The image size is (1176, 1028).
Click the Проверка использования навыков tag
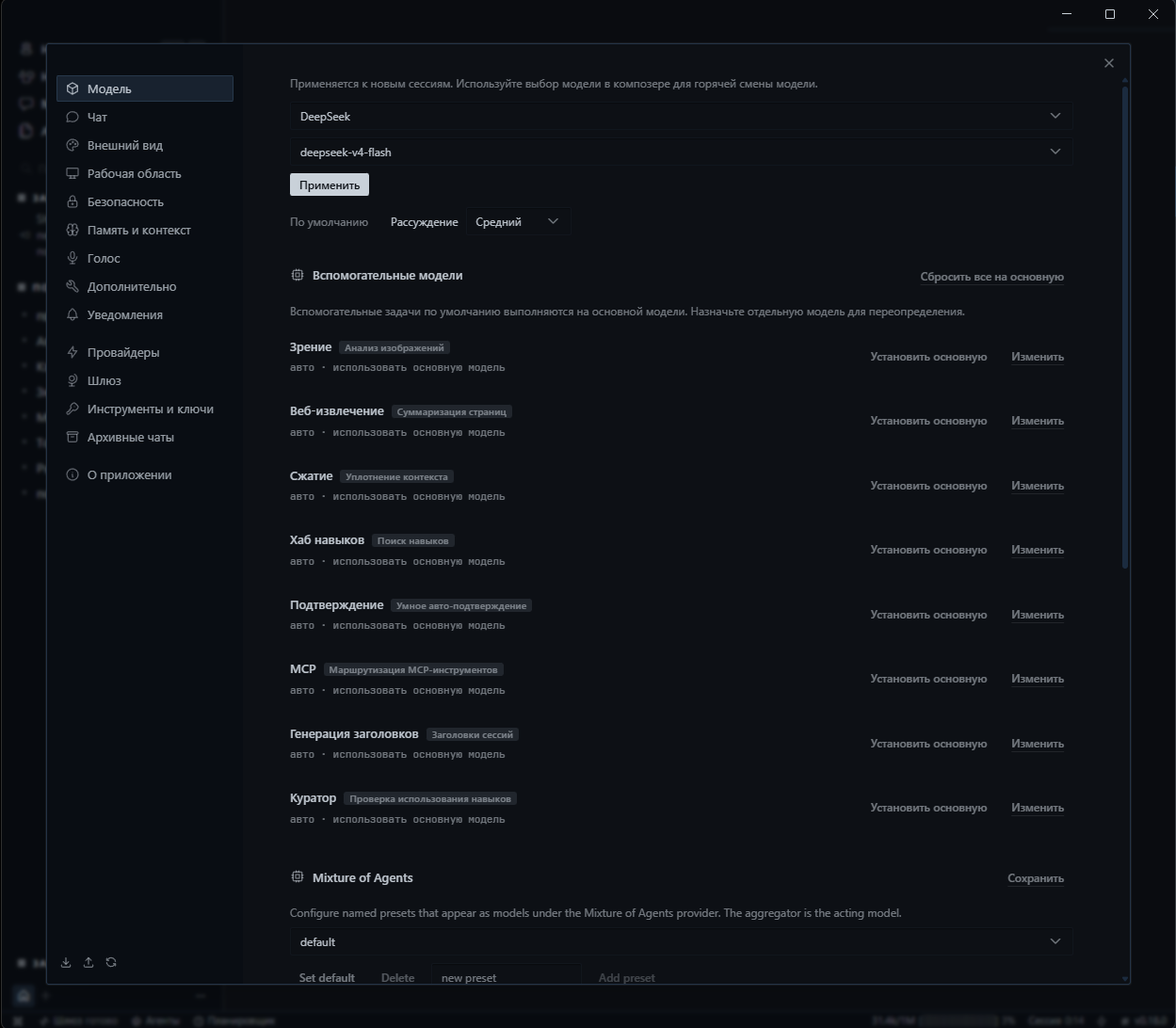click(430, 798)
